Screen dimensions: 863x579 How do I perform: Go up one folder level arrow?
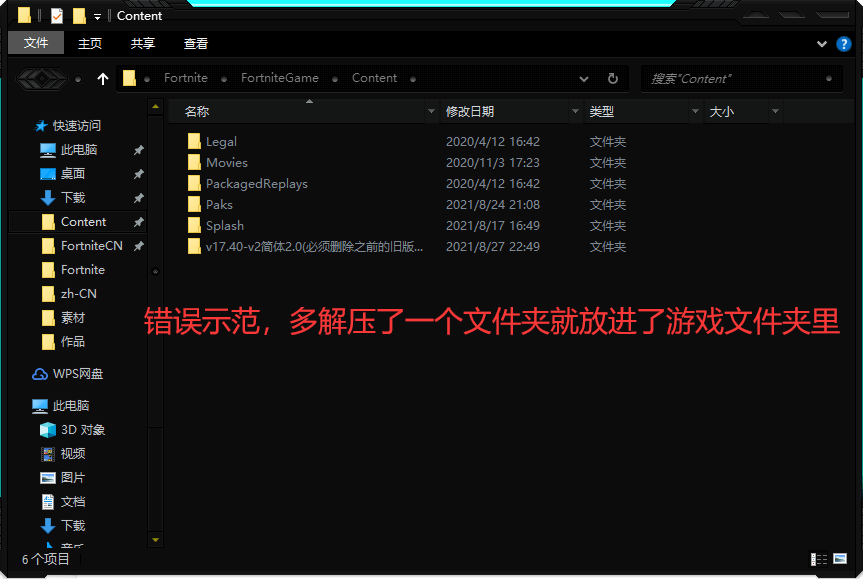pyautogui.click(x=103, y=79)
